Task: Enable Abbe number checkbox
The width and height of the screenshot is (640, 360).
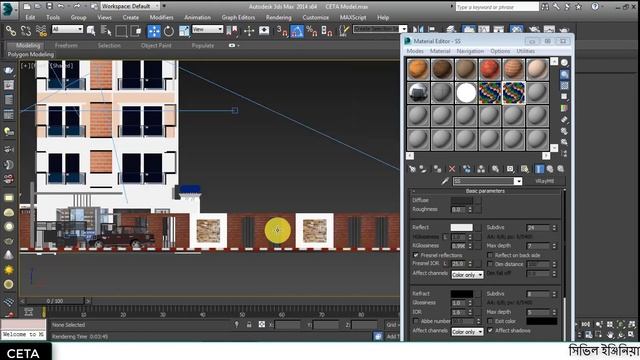Action: tap(416, 321)
